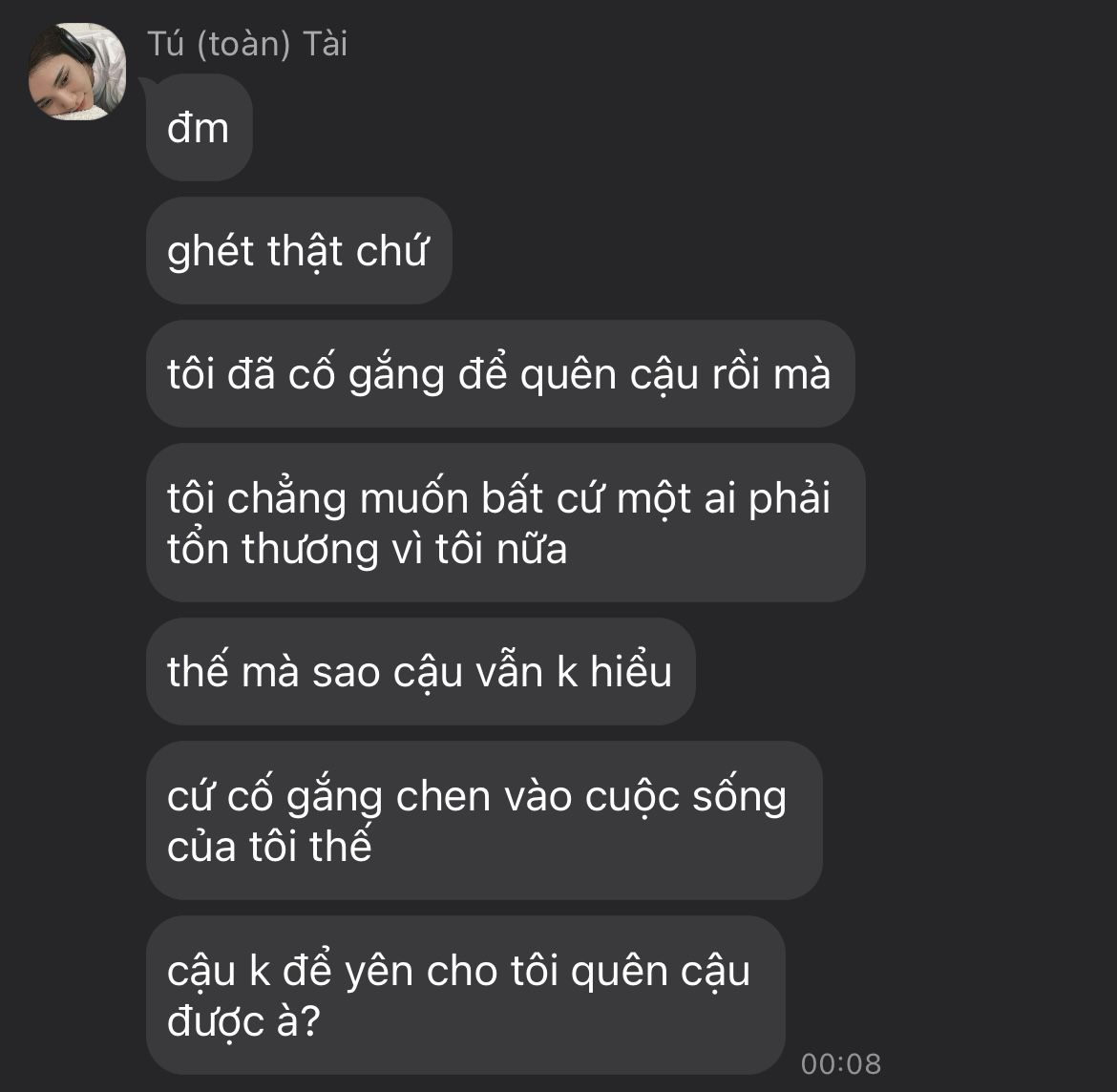1117x1092 pixels.
Task: Click the word 'ghét' in the second message
Action: (x=210, y=252)
